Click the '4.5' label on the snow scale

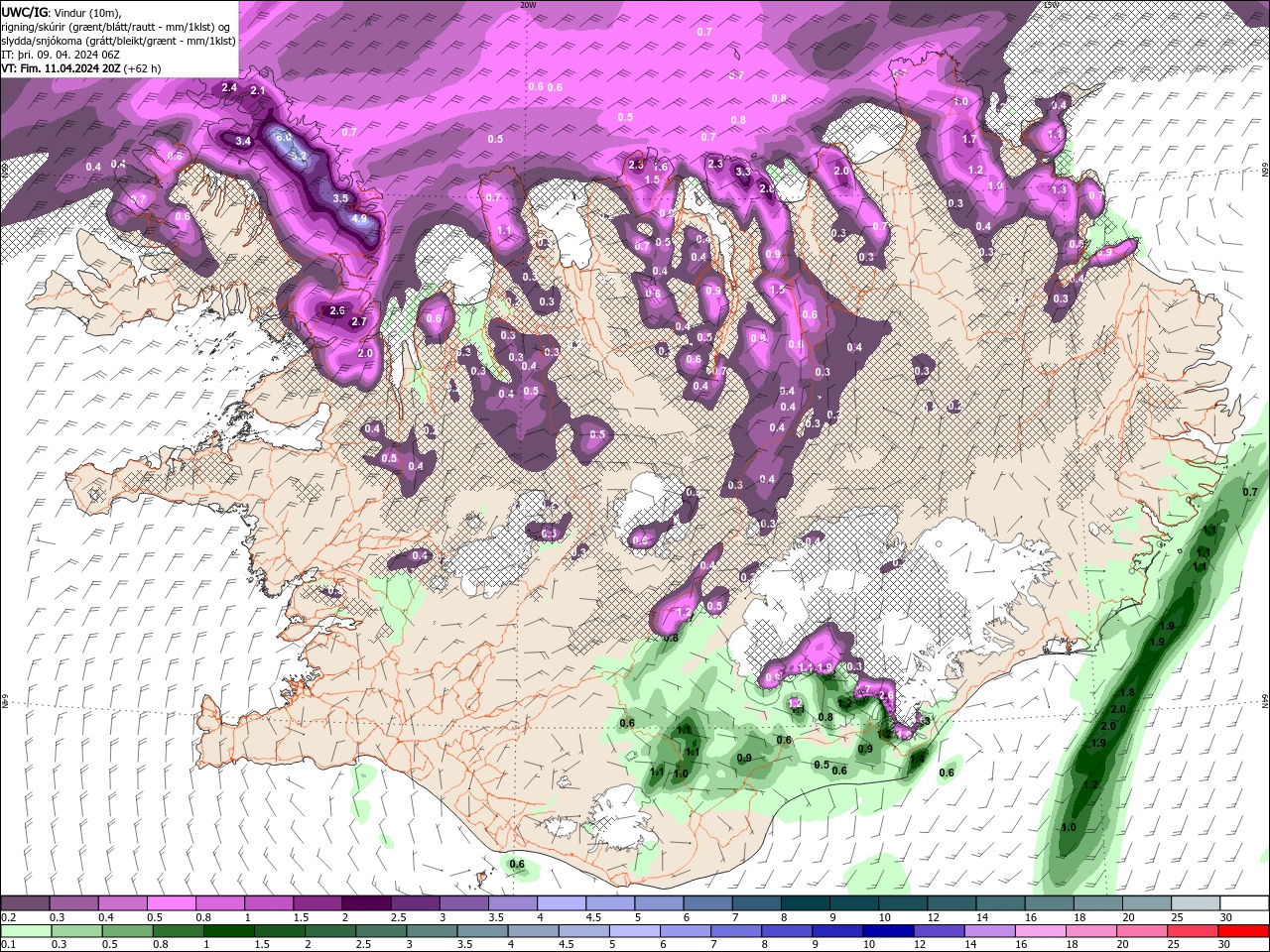(593, 917)
